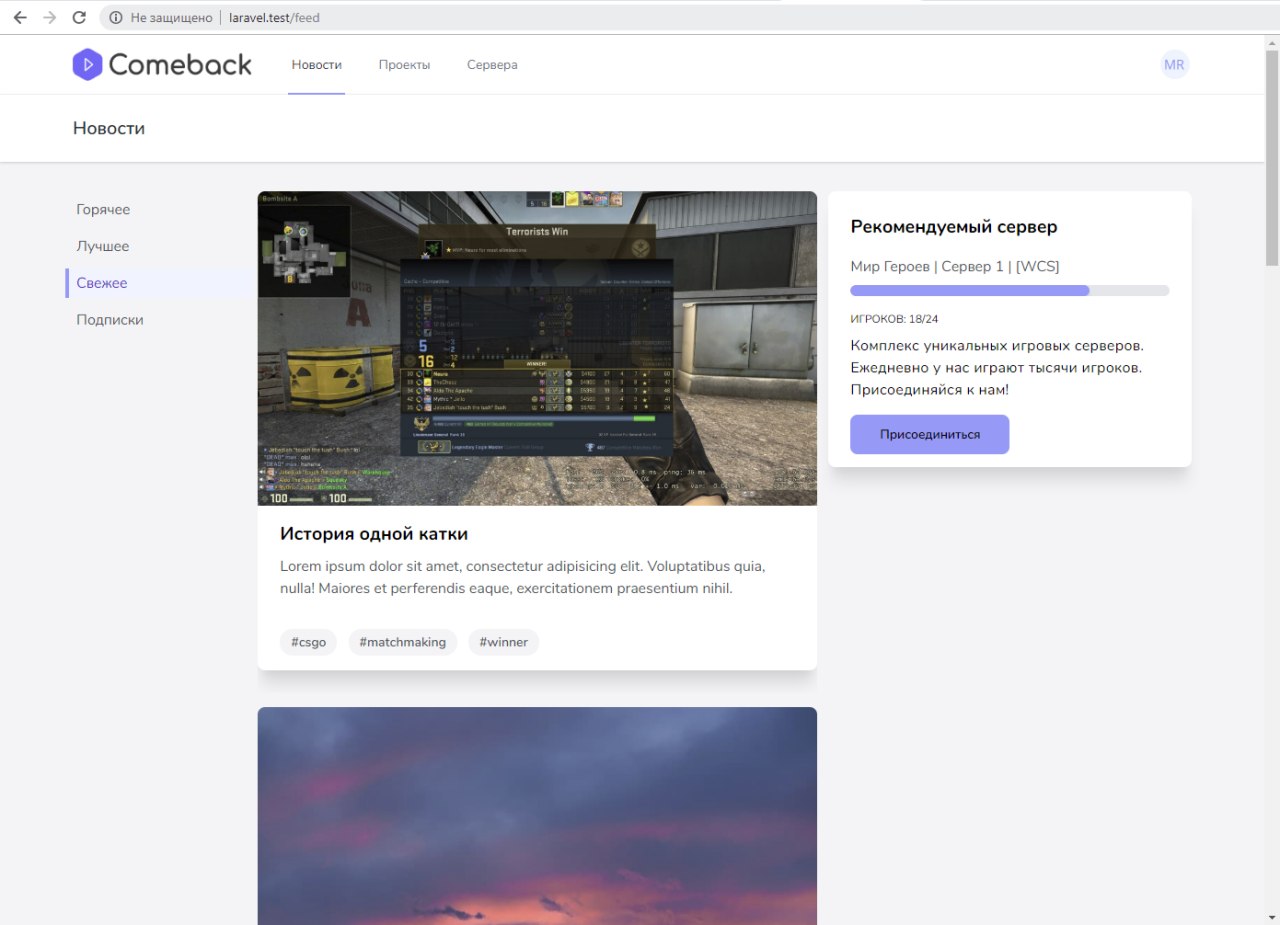Open the Проекты navigation tab
The width and height of the screenshot is (1280, 925).
pos(404,65)
